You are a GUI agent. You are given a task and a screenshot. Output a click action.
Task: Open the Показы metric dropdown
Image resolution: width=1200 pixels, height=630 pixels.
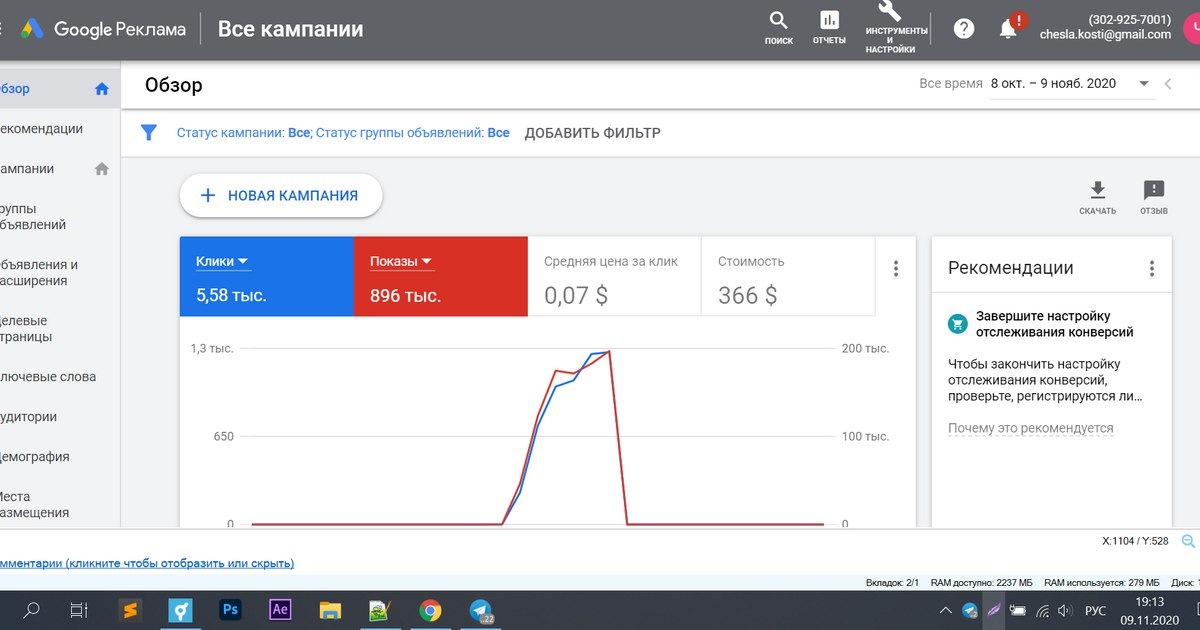tap(401, 262)
